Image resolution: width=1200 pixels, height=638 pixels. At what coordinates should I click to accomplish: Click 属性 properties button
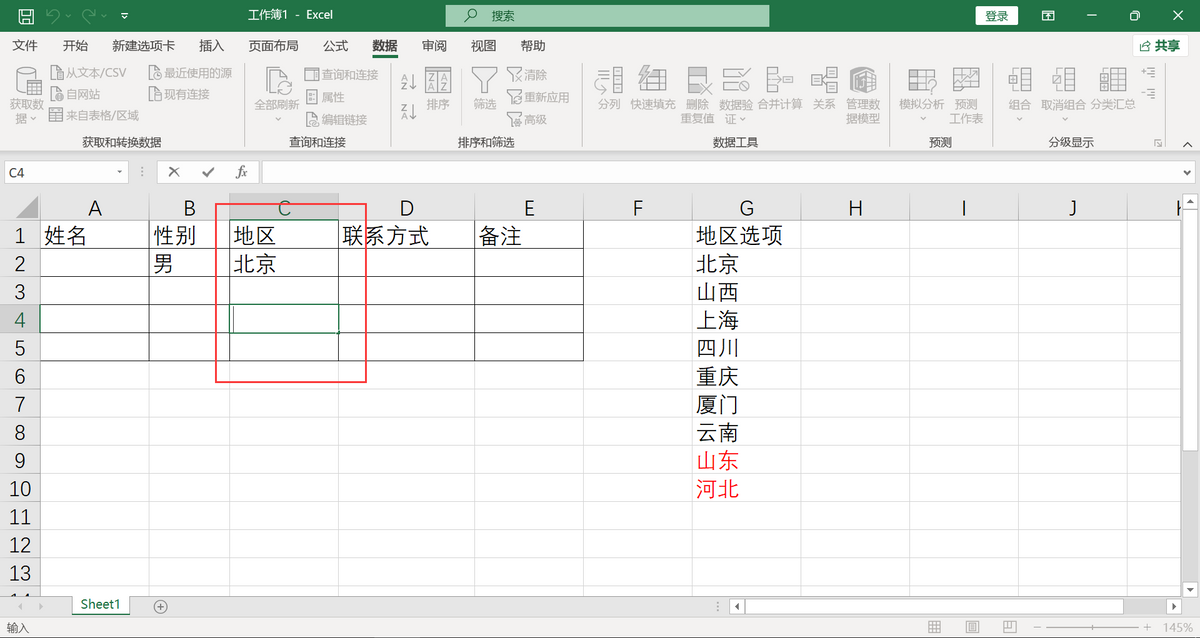tap(324, 97)
